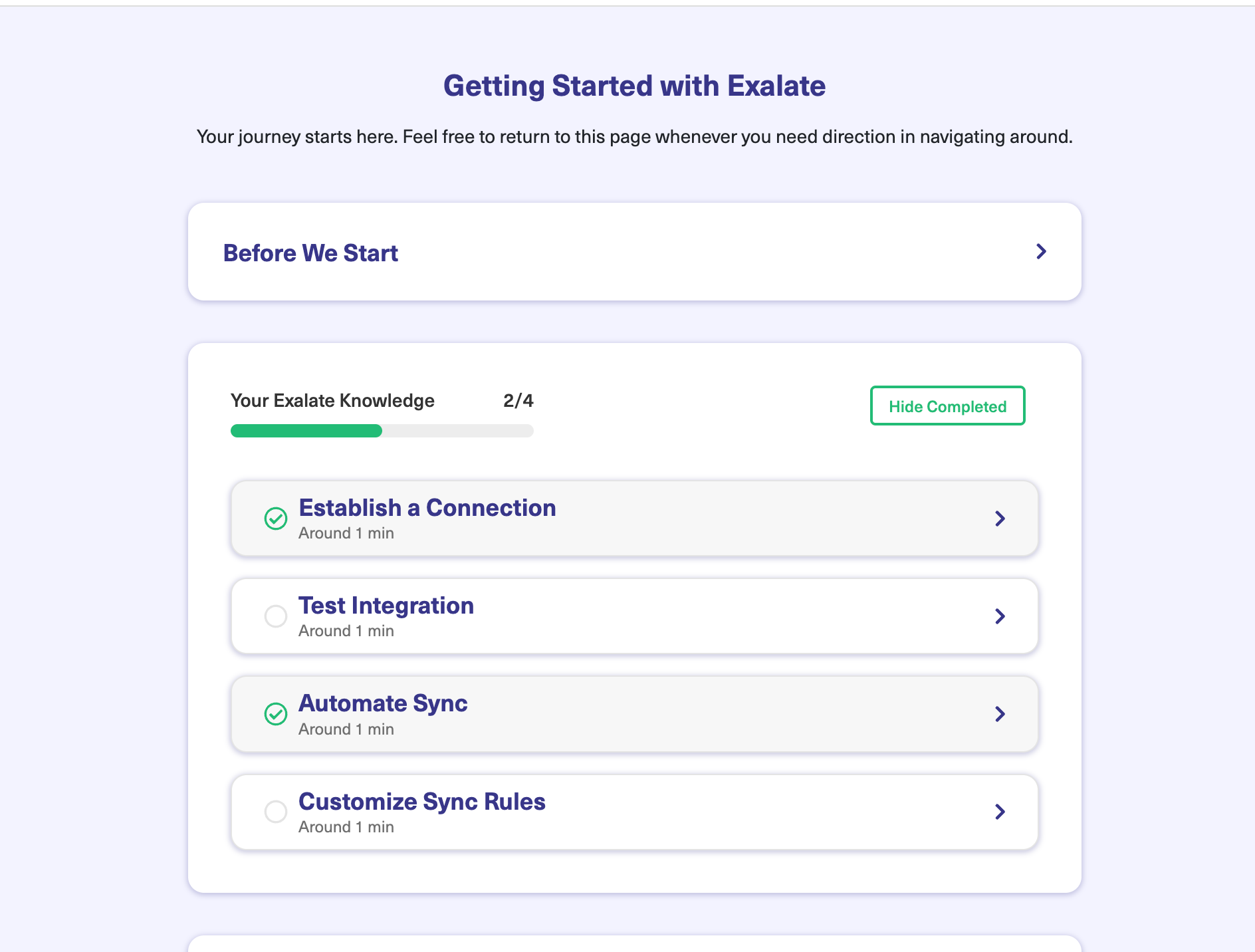
Task: Select the Establish a Connection title
Action: click(427, 508)
